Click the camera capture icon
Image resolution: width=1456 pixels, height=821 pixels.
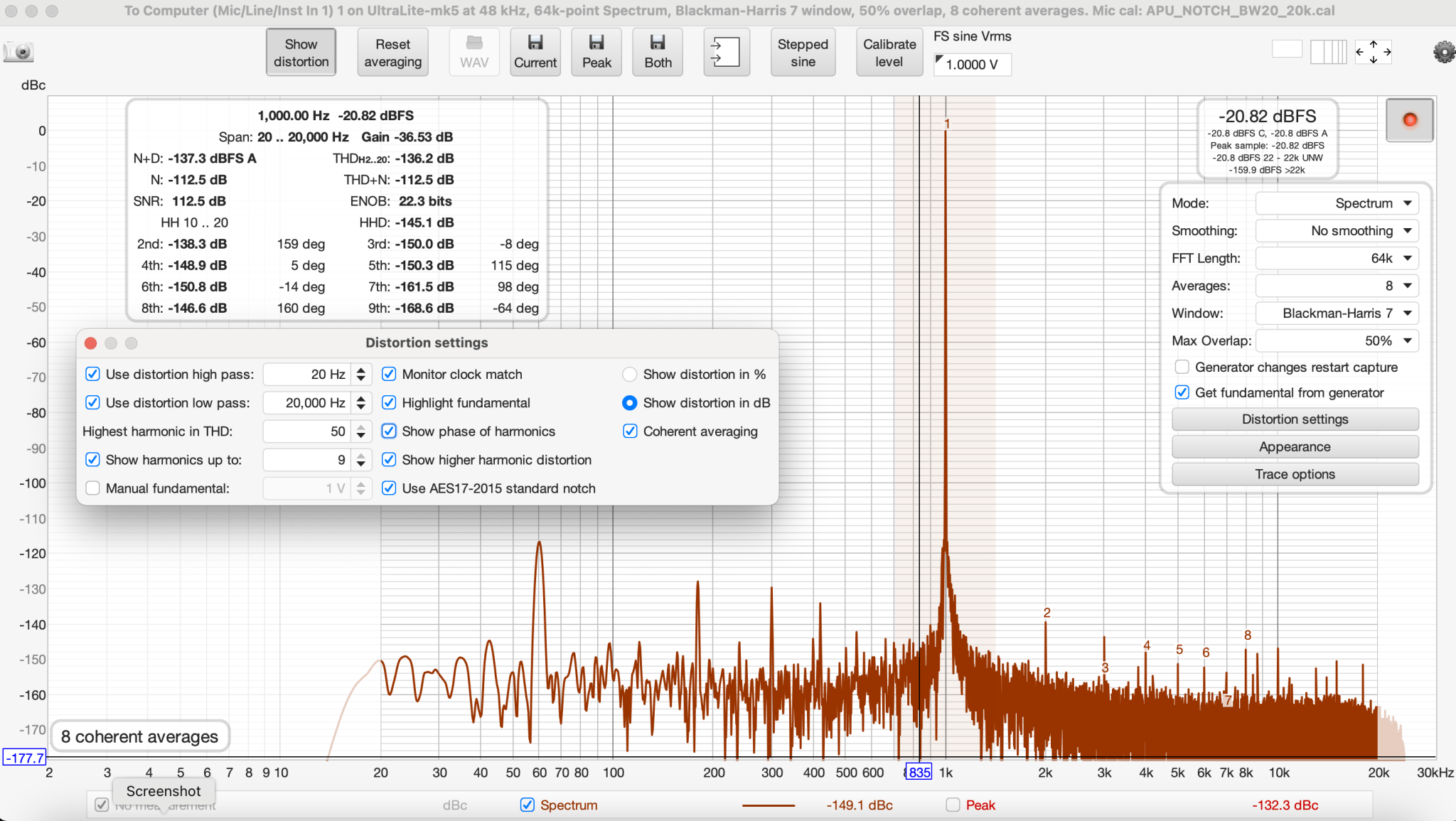pyautogui.click(x=19, y=52)
